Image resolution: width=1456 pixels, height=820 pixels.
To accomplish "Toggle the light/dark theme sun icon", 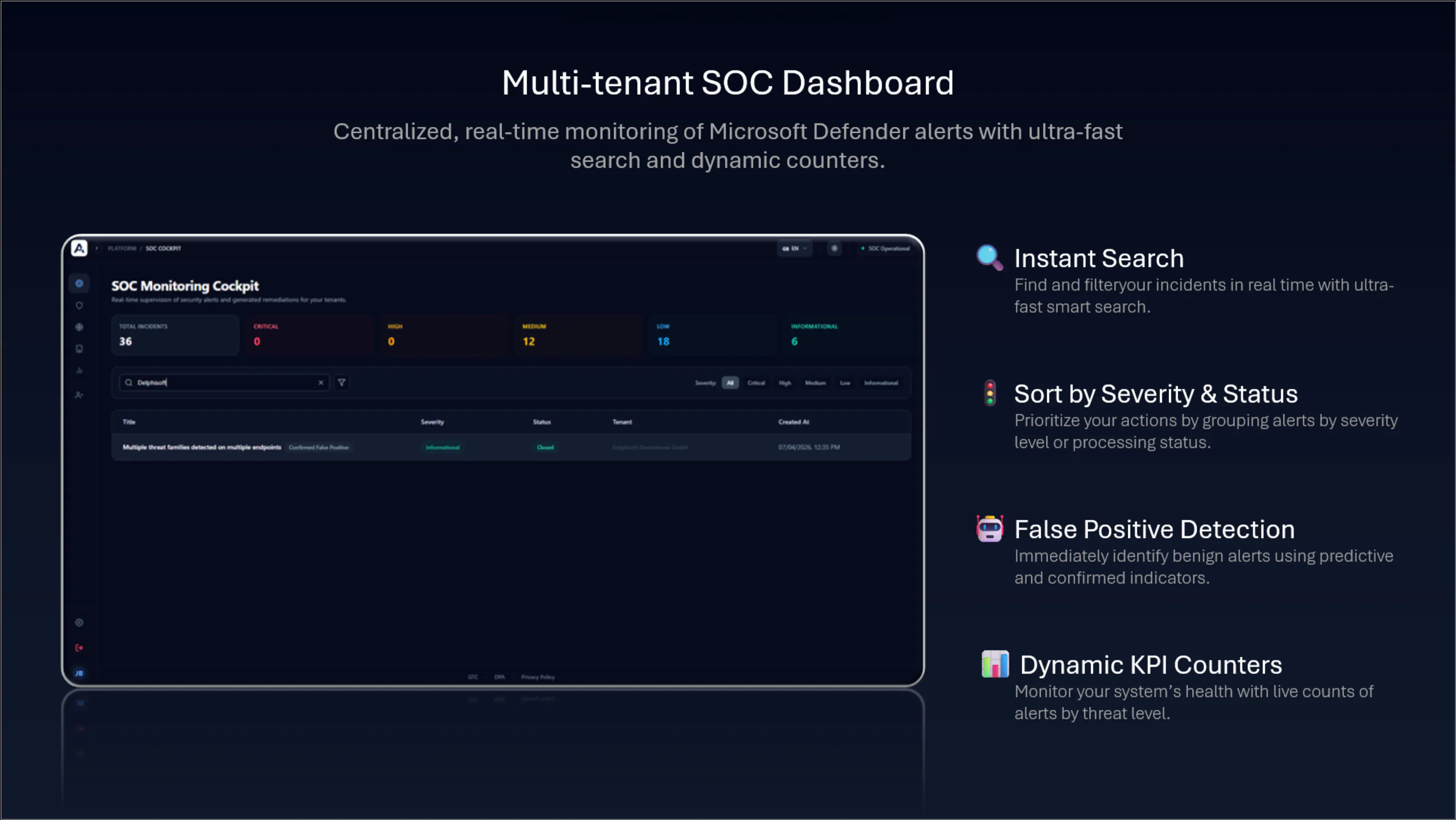I will pyautogui.click(x=834, y=248).
